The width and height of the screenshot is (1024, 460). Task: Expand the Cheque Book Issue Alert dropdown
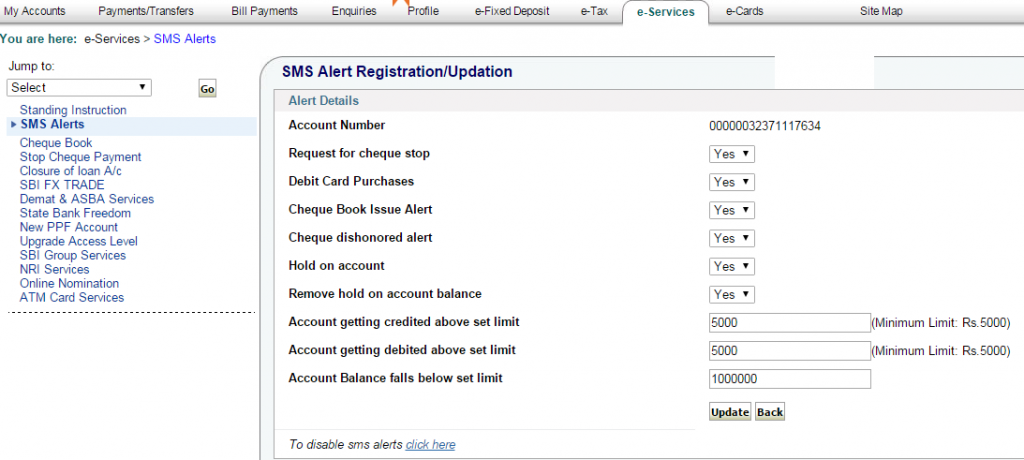(x=732, y=210)
